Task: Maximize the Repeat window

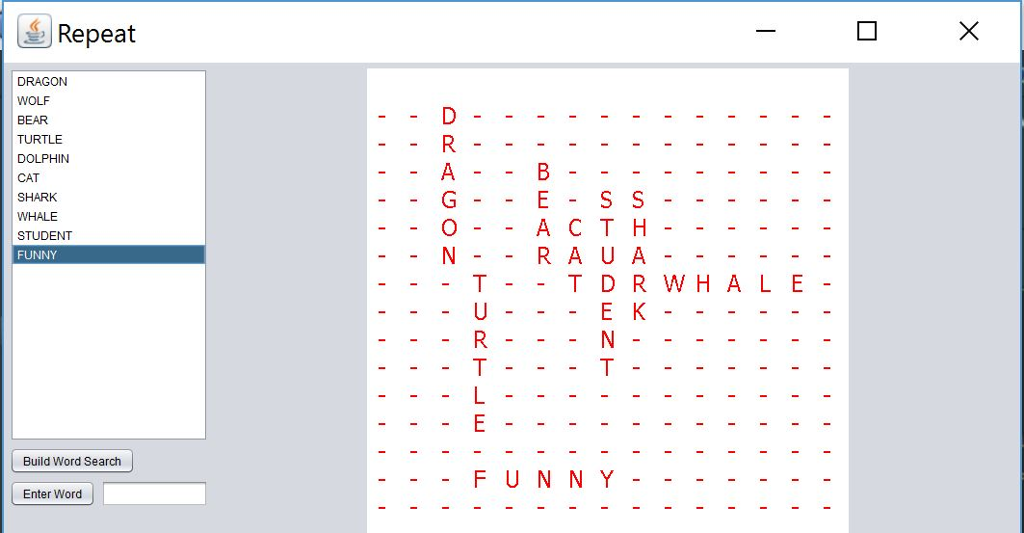Action: pyautogui.click(x=867, y=31)
